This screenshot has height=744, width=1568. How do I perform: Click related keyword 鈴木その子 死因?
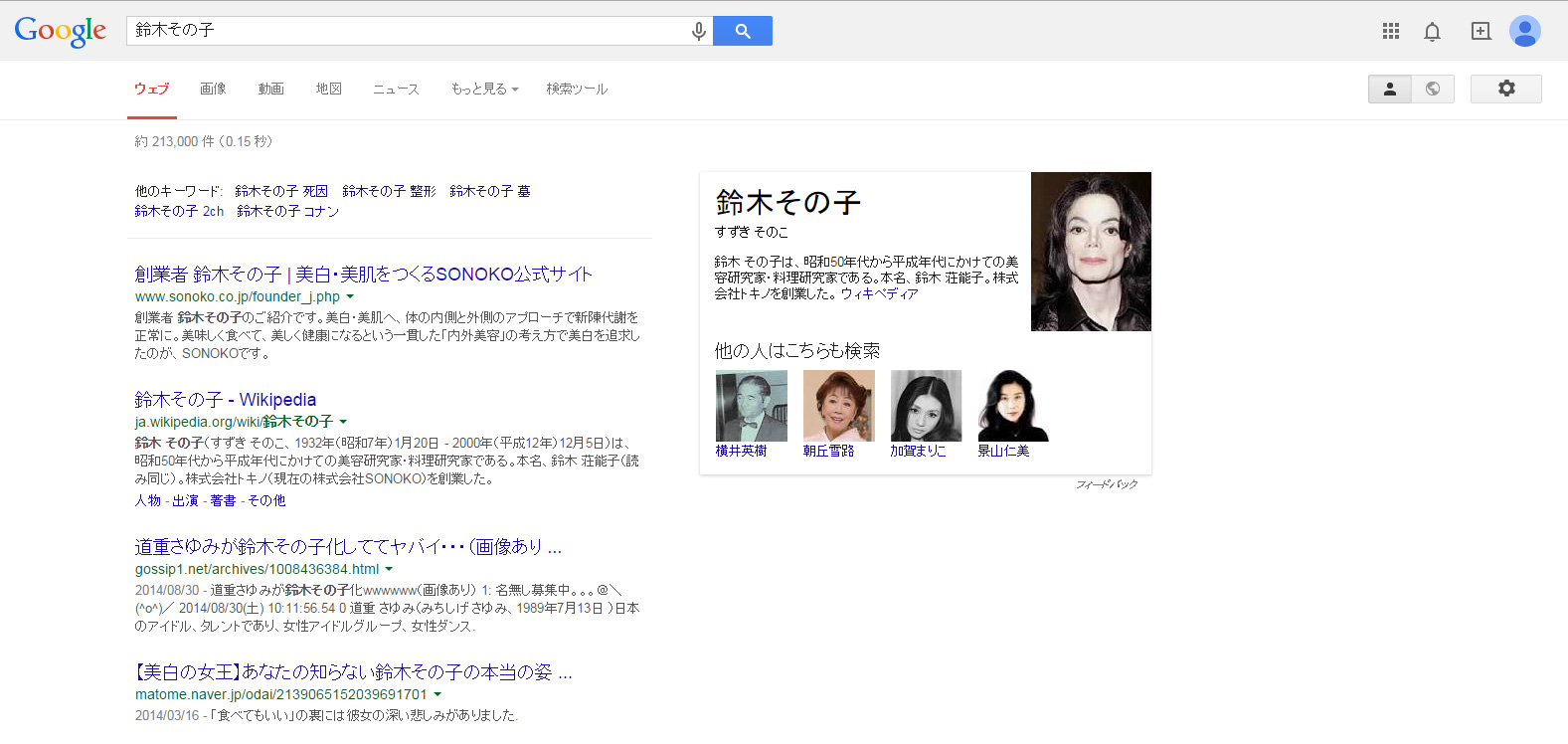click(281, 191)
